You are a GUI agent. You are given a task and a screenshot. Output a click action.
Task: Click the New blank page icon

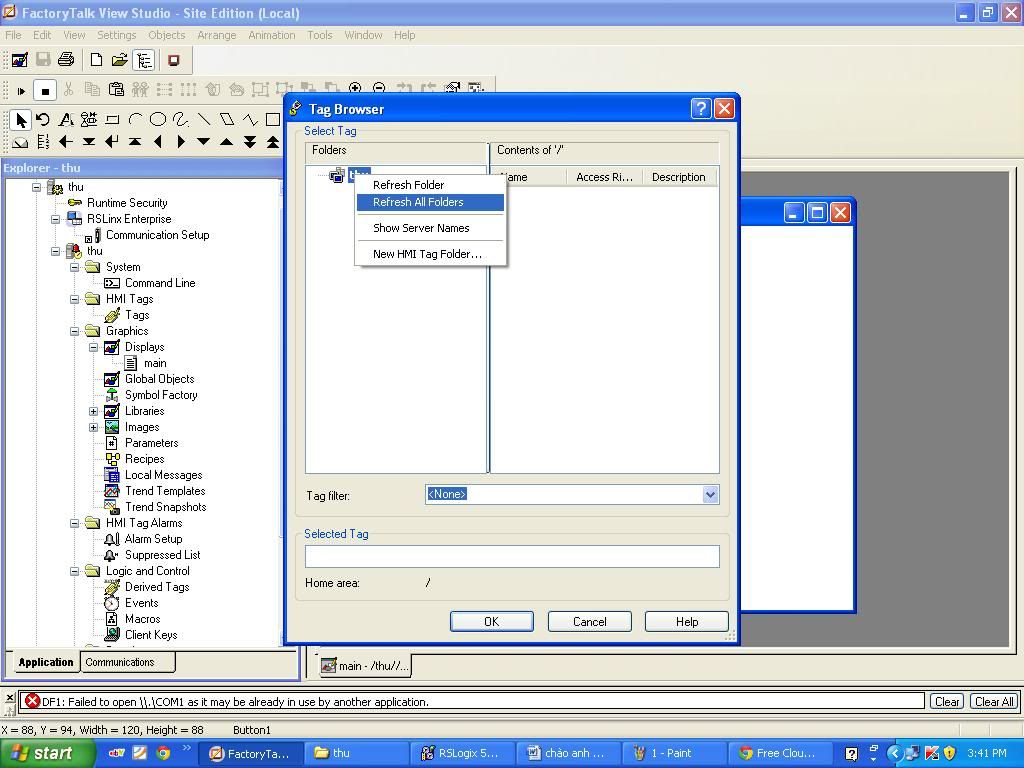(96, 60)
